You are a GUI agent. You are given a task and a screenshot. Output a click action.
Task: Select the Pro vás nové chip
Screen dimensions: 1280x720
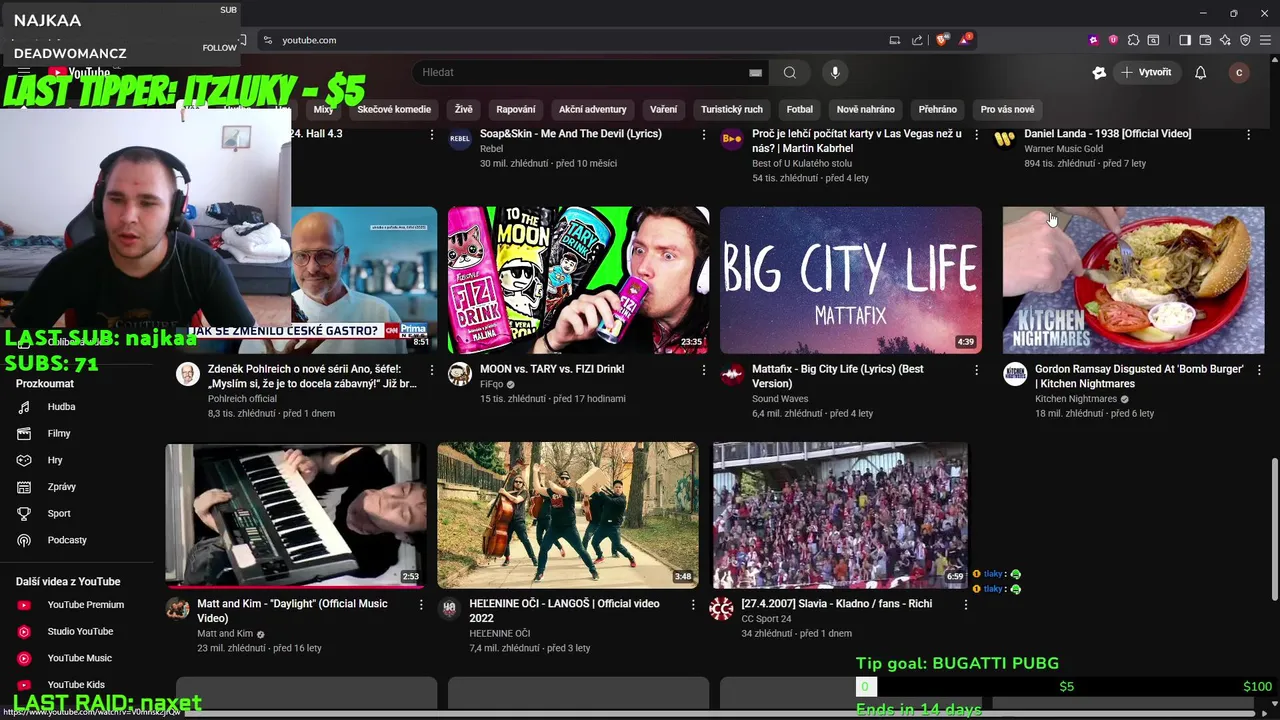click(1007, 109)
